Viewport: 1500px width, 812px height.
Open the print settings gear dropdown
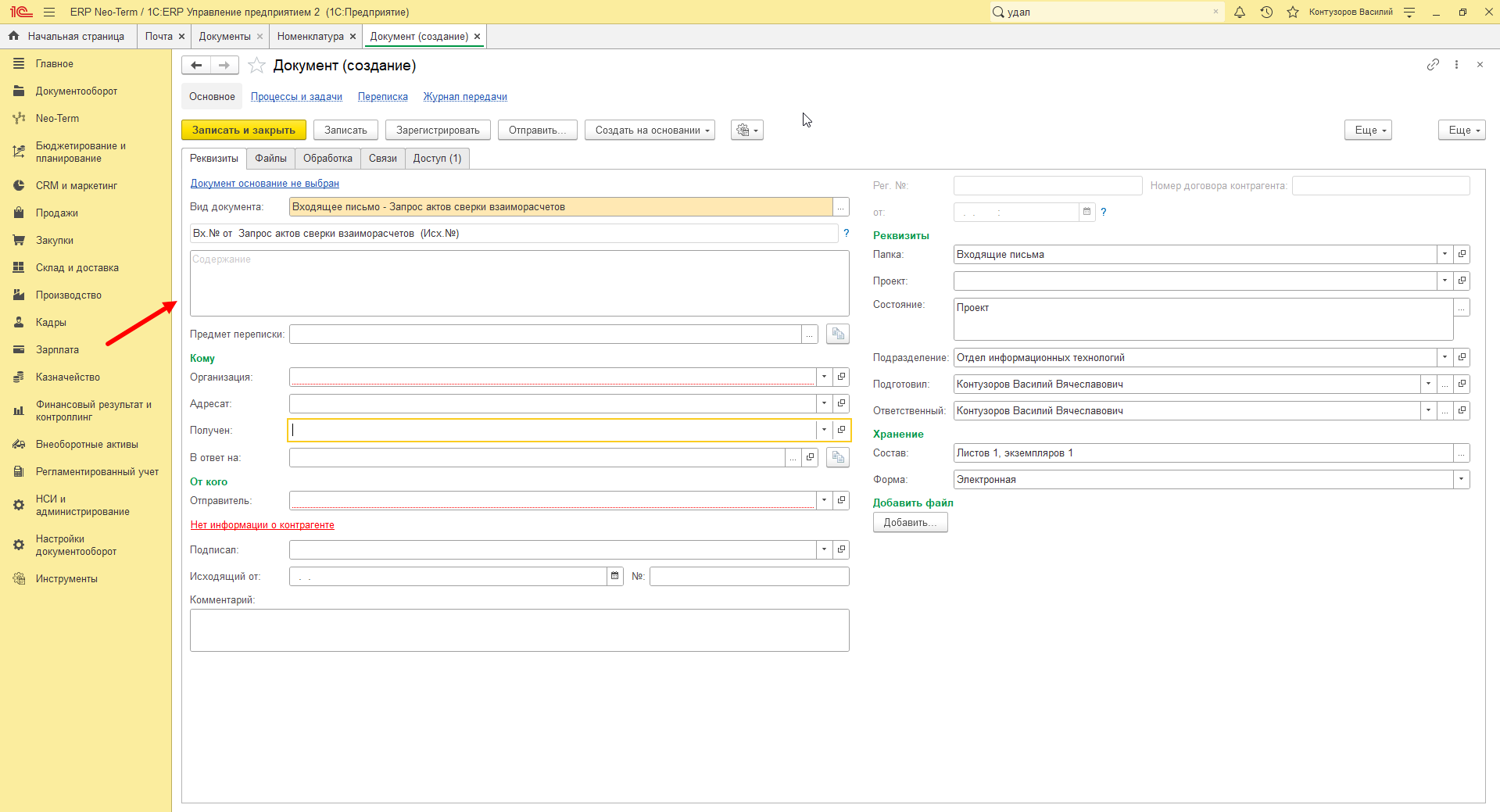(x=746, y=130)
